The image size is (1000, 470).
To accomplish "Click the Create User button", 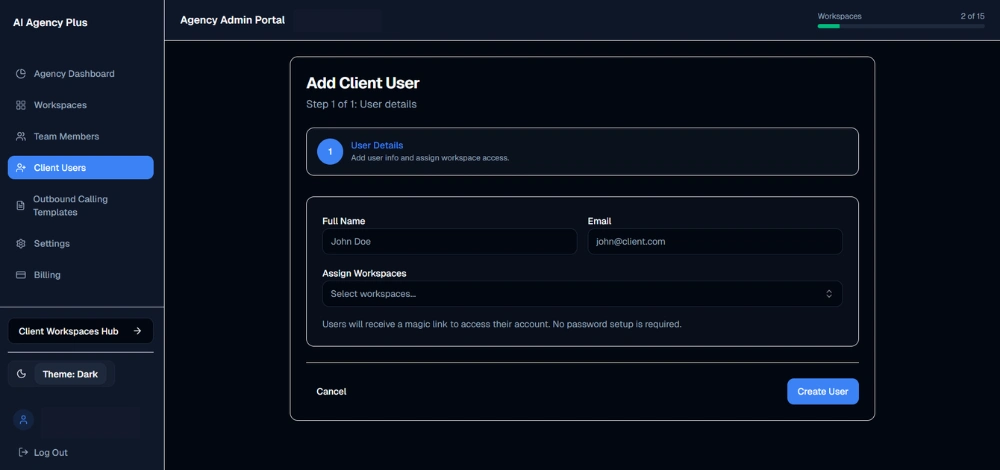I will (x=823, y=392).
